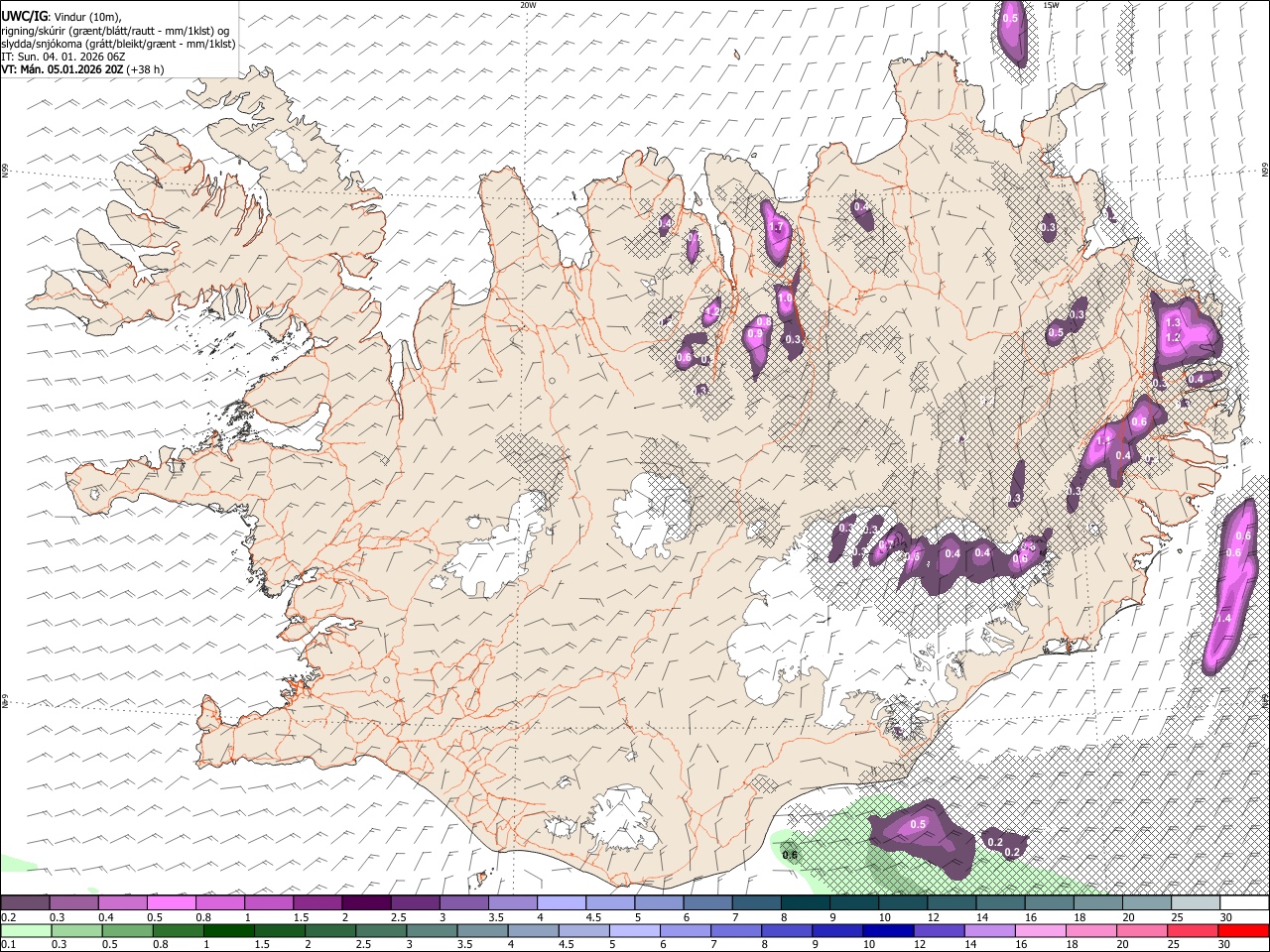Select the top-row legend swatch labeled 16
Viewport: 1270px width, 952px height.
tap(1049, 903)
